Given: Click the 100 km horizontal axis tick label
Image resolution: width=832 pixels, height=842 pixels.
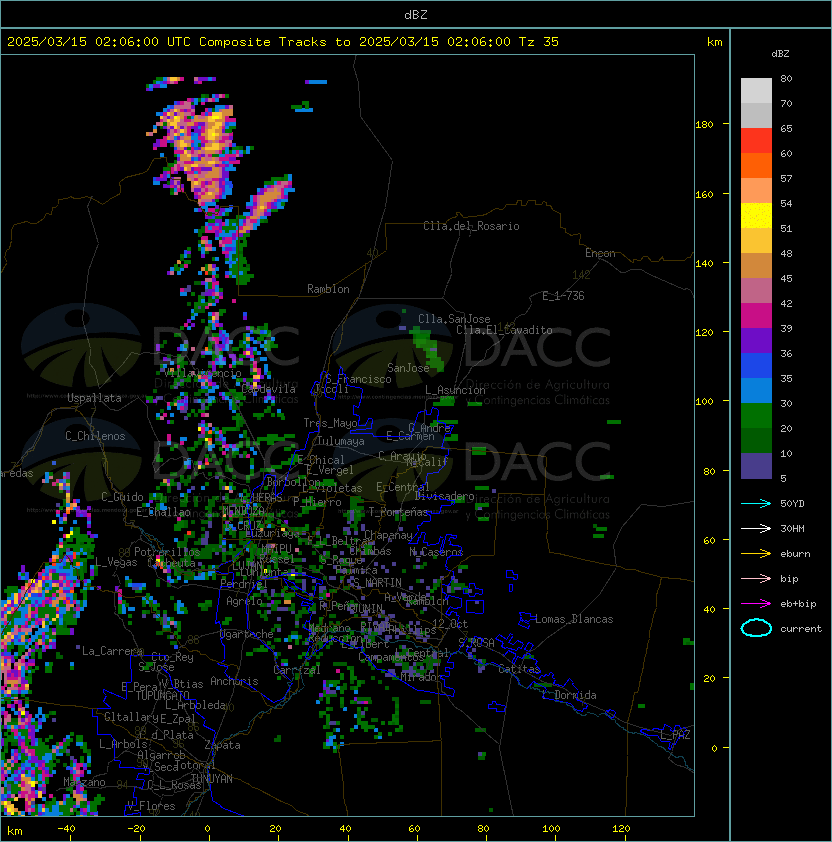Looking at the screenshot, I should (x=551, y=829).
